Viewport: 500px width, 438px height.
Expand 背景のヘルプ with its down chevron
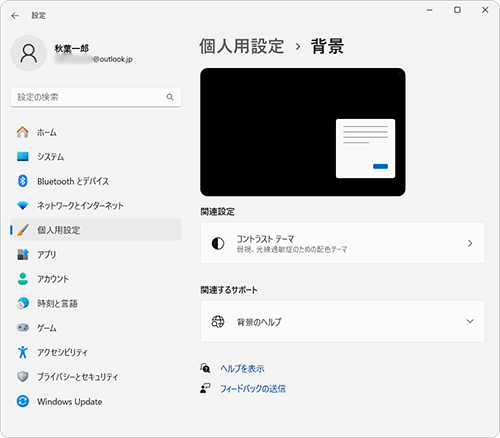pyautogui.click(x=470, y=321)
